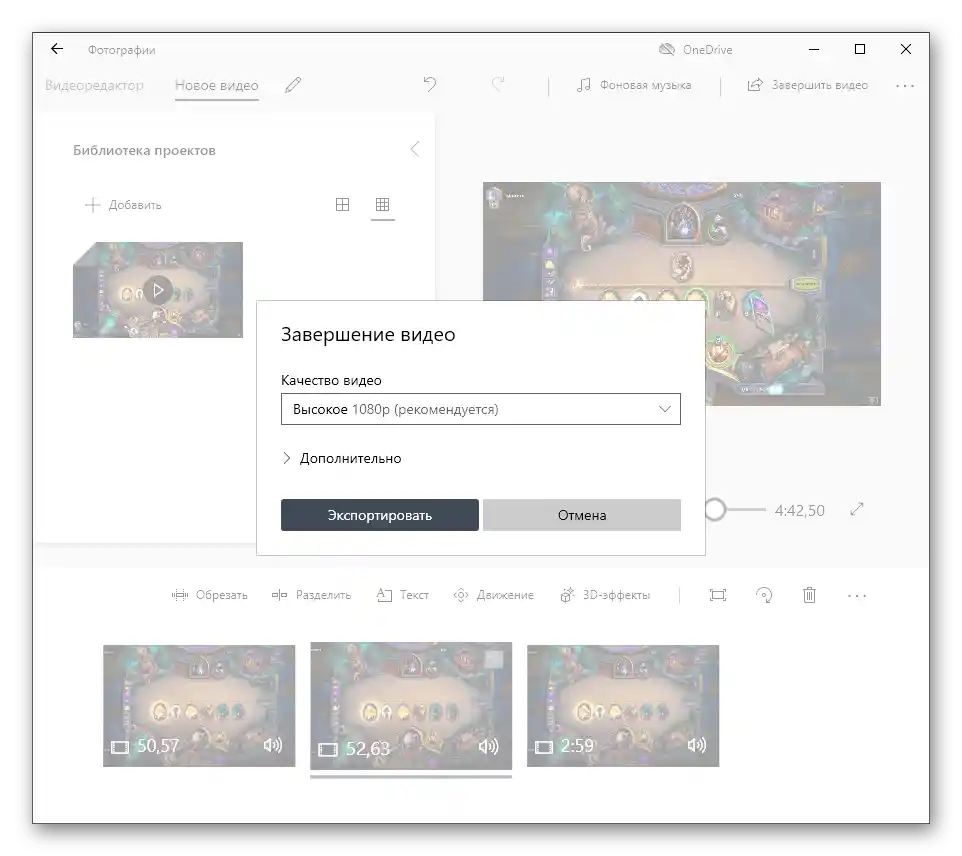Click Добавить to add media
Image resolution: width=962 pixels, height=856 pixels.
click(x=123, y=205)
